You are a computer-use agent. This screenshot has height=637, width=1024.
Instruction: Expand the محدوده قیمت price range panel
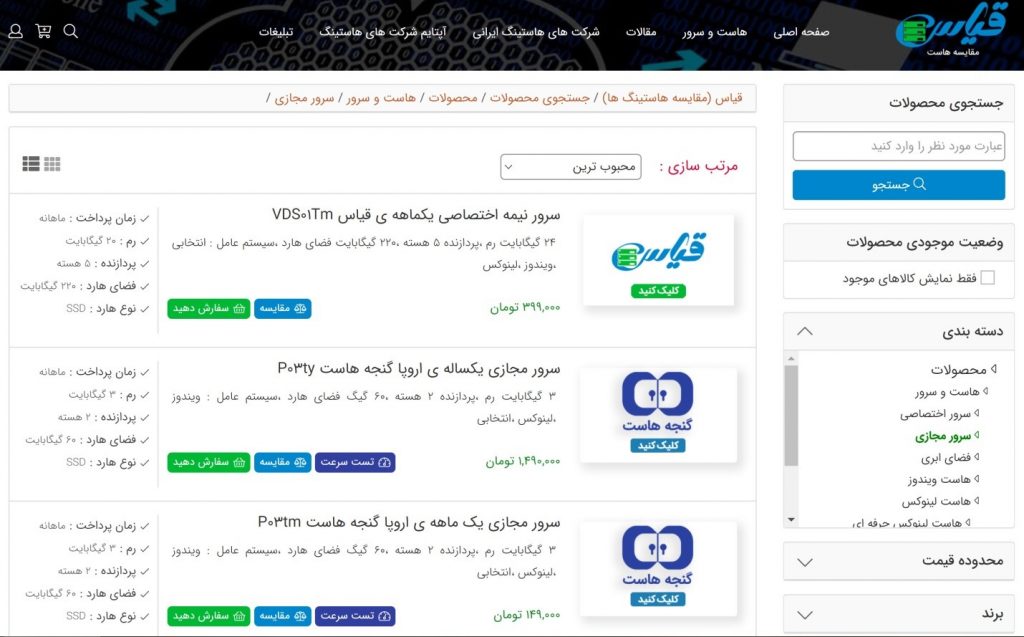coord(805,561)
